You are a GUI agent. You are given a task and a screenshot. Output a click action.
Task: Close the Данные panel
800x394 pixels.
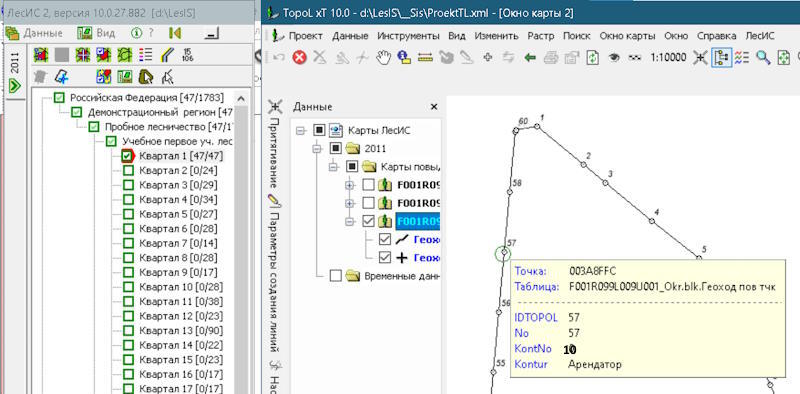tap(434, 107)
